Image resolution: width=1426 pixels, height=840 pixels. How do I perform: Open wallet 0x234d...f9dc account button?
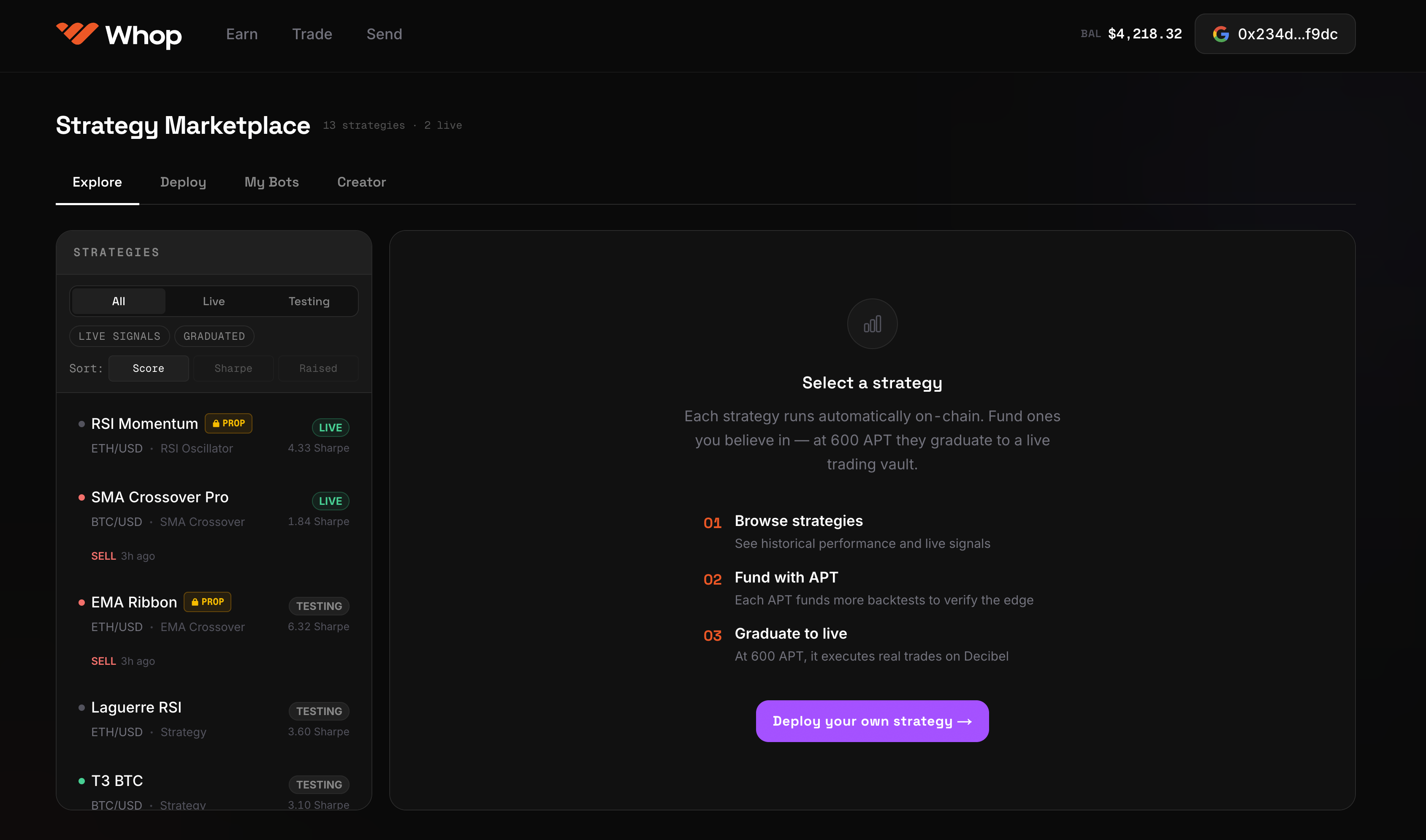pos(1275,34)
